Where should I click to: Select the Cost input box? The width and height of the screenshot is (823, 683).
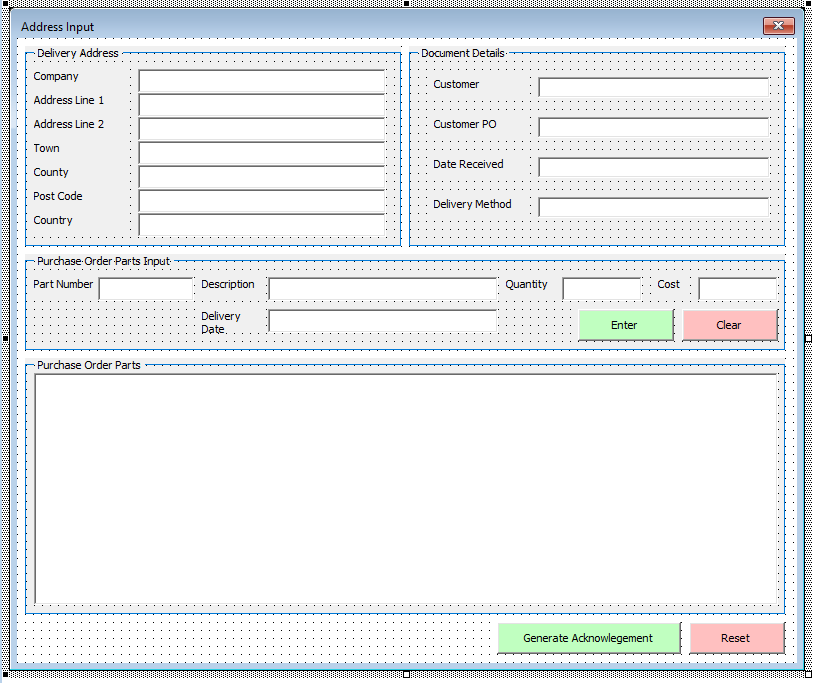738,288
